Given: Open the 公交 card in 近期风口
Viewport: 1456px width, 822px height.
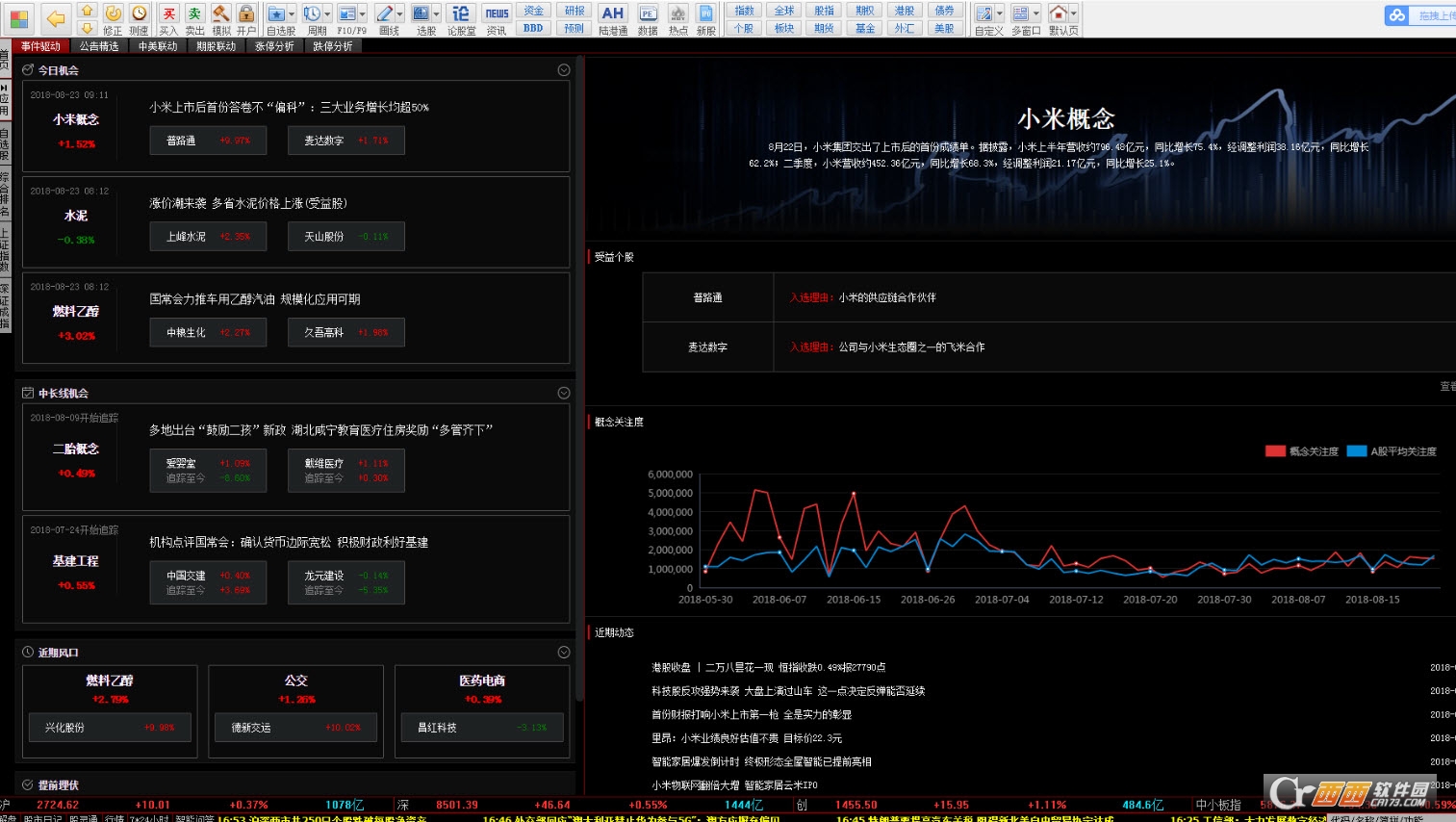Looking at the screenshot, I should (x=295, y=711).
